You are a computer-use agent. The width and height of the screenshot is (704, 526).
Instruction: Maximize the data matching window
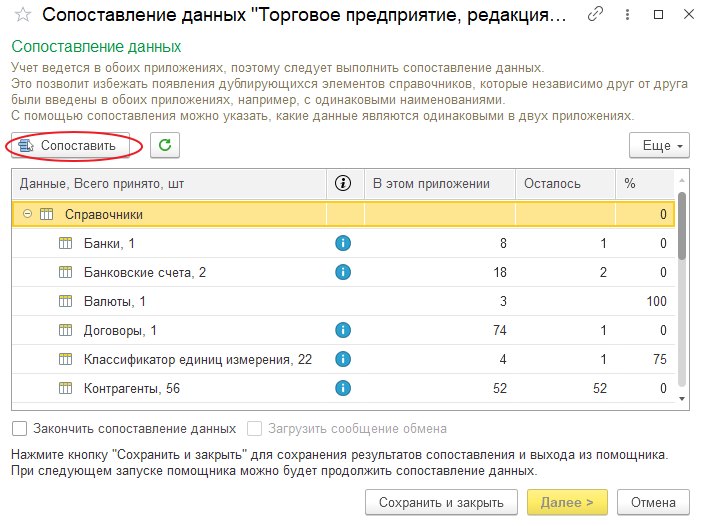(x=658, y=15)
